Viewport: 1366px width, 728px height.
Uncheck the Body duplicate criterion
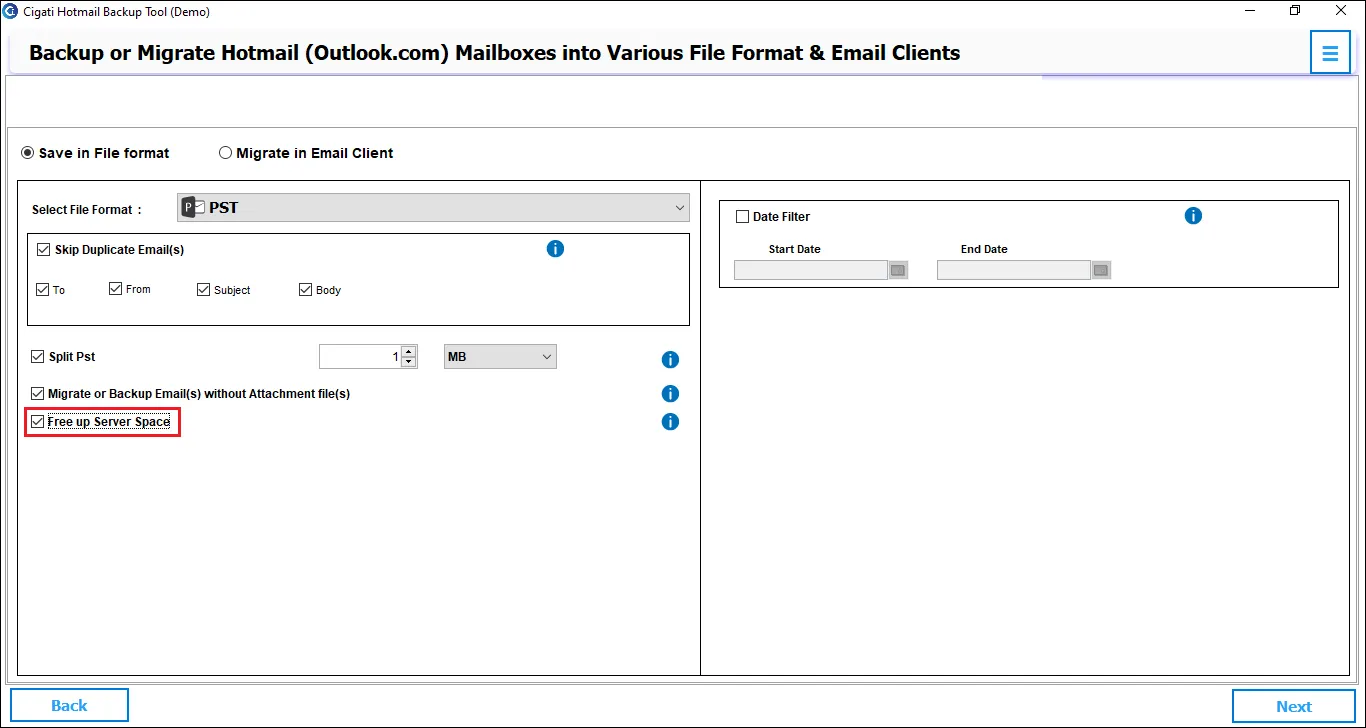(x=306, y=290)
